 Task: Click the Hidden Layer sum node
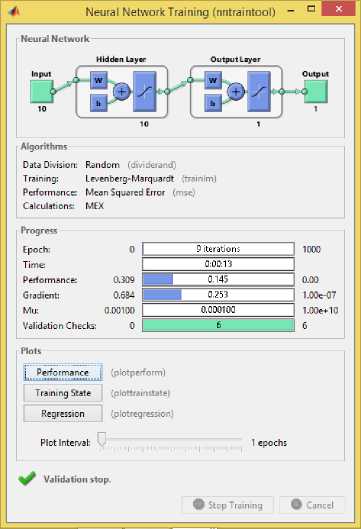121,91
